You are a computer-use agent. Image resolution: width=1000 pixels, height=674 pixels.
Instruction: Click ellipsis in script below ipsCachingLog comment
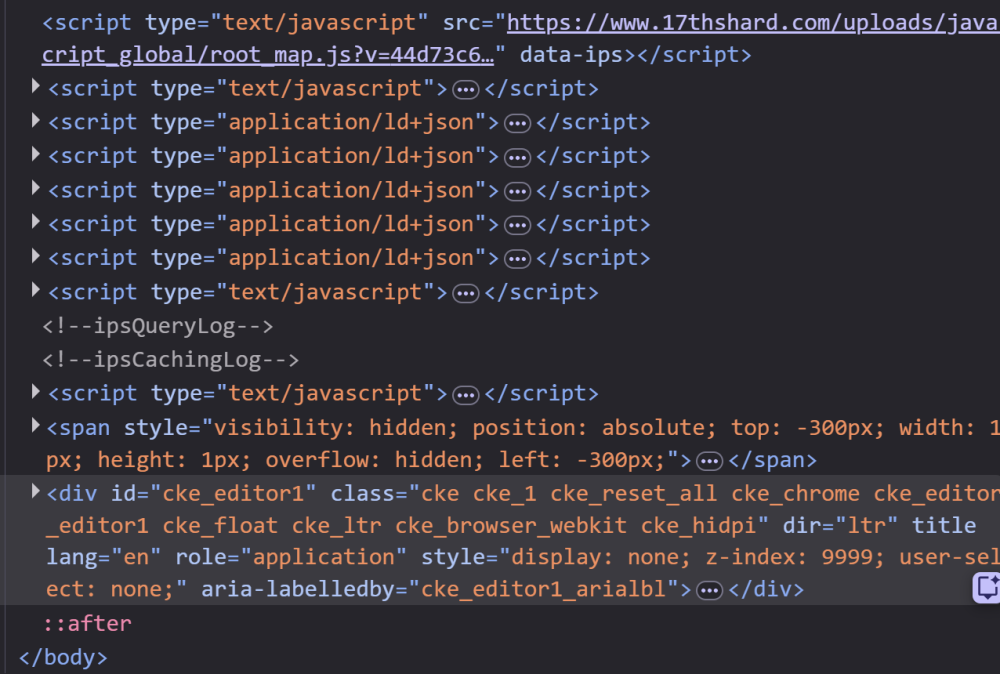tap(466, 395)
